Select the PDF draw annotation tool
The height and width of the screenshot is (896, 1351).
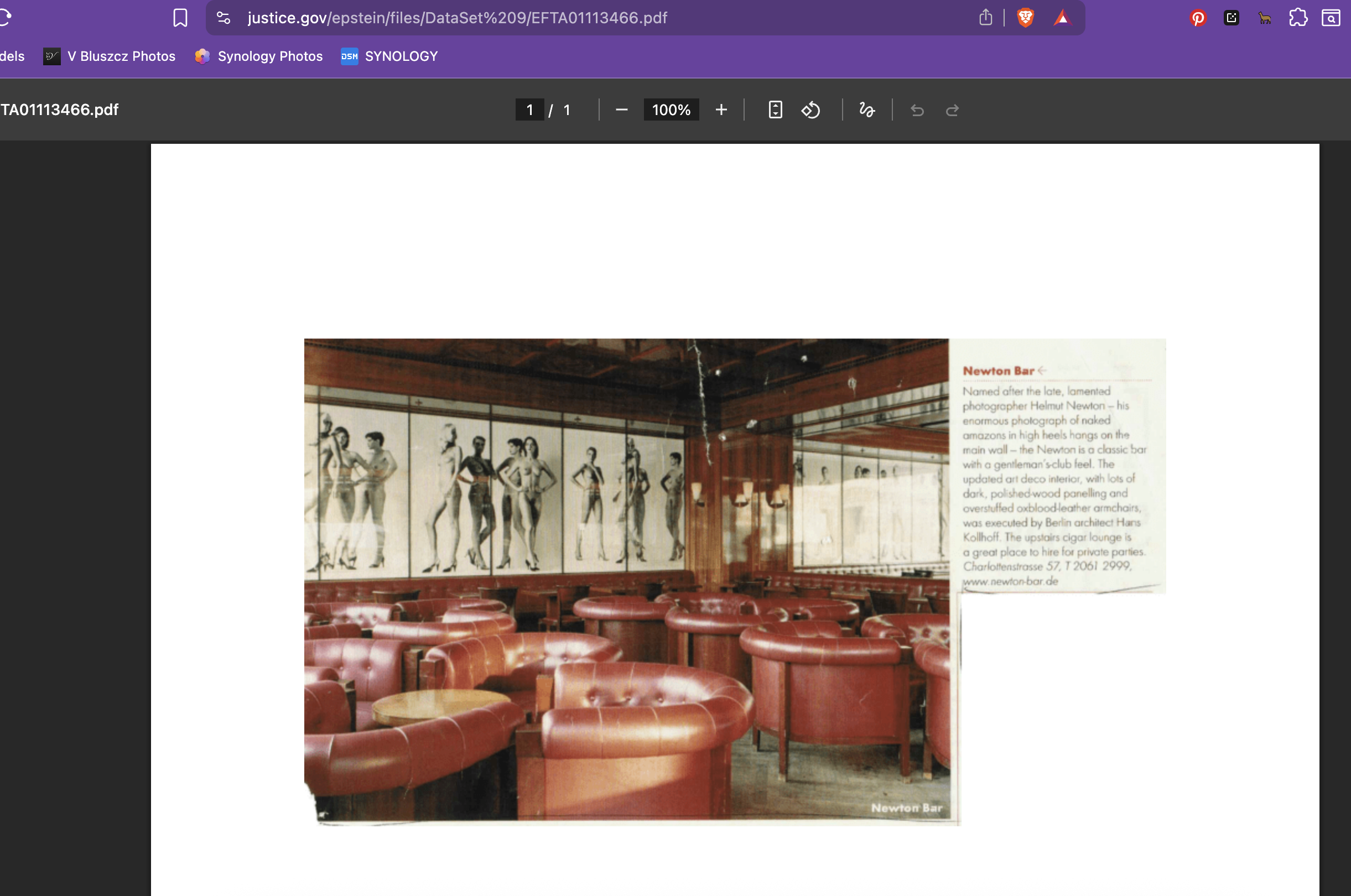866,110
